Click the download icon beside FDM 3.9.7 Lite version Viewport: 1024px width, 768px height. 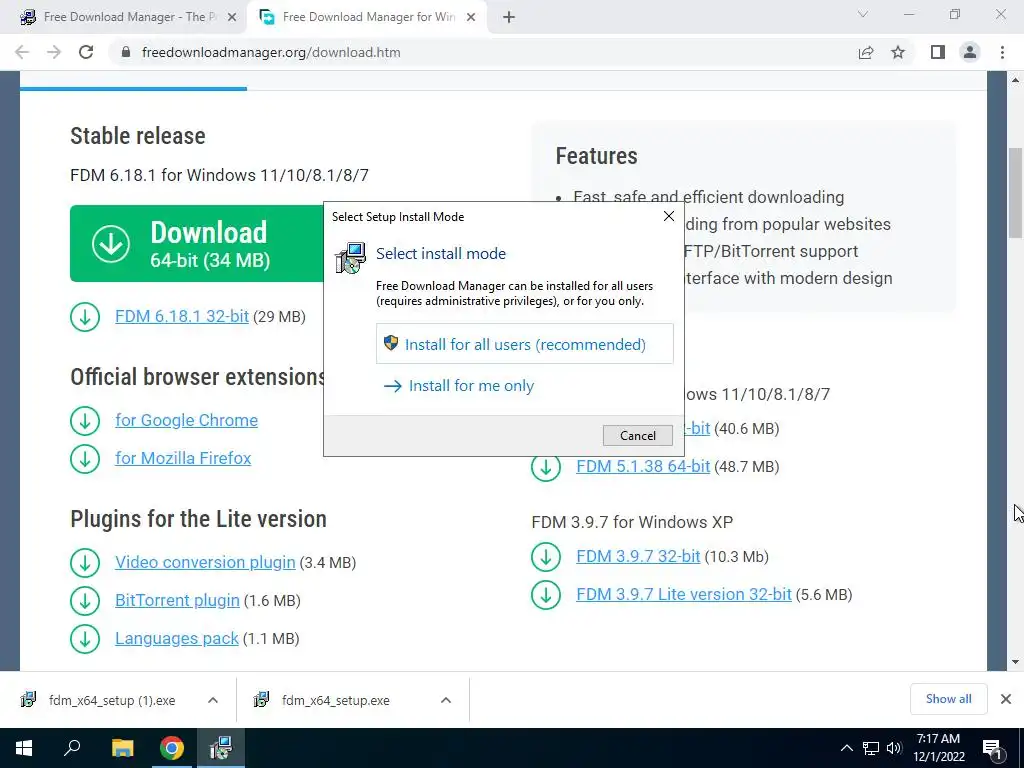[x=546, y=595]
